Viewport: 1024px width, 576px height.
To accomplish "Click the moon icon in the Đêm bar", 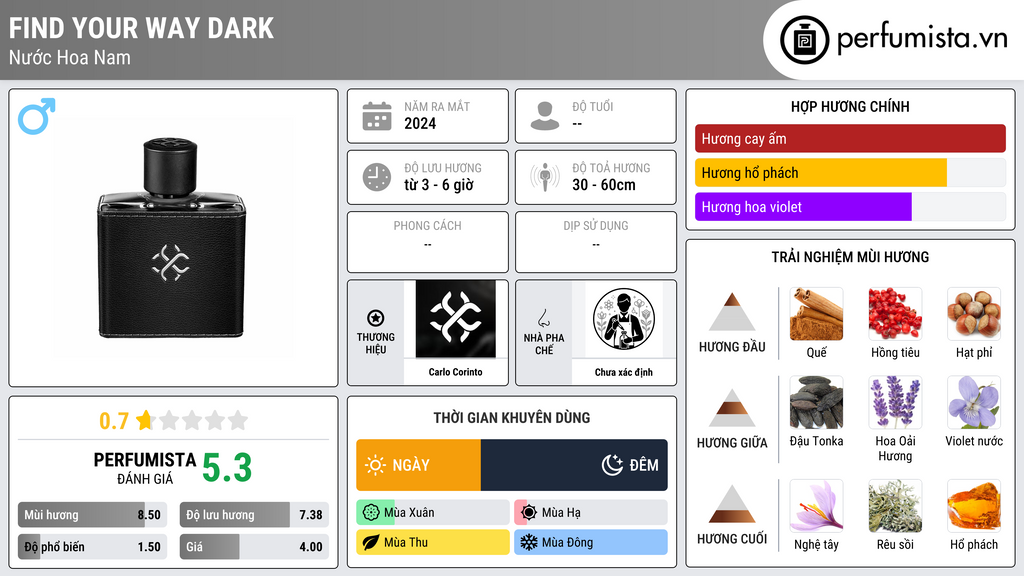I will point(612,465).
